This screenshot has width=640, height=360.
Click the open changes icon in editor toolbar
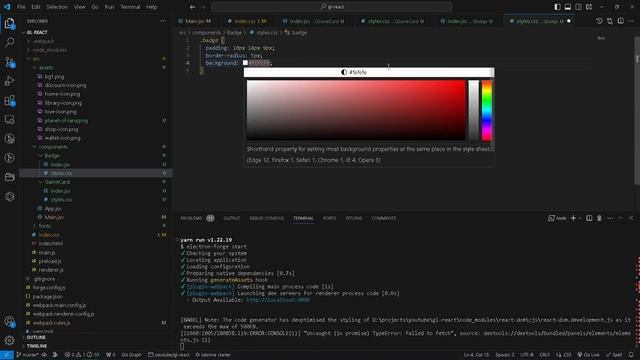pos(610,21)
